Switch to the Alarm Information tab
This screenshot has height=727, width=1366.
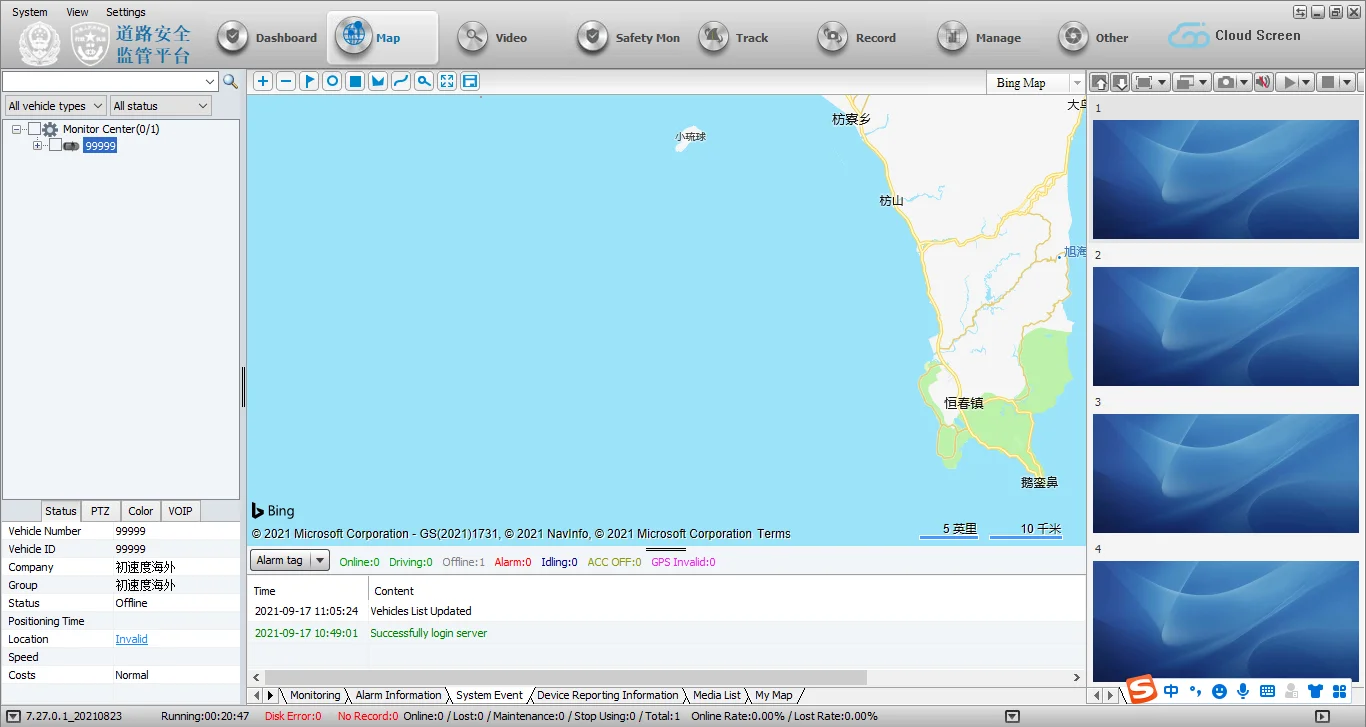(x=398, y=695)
